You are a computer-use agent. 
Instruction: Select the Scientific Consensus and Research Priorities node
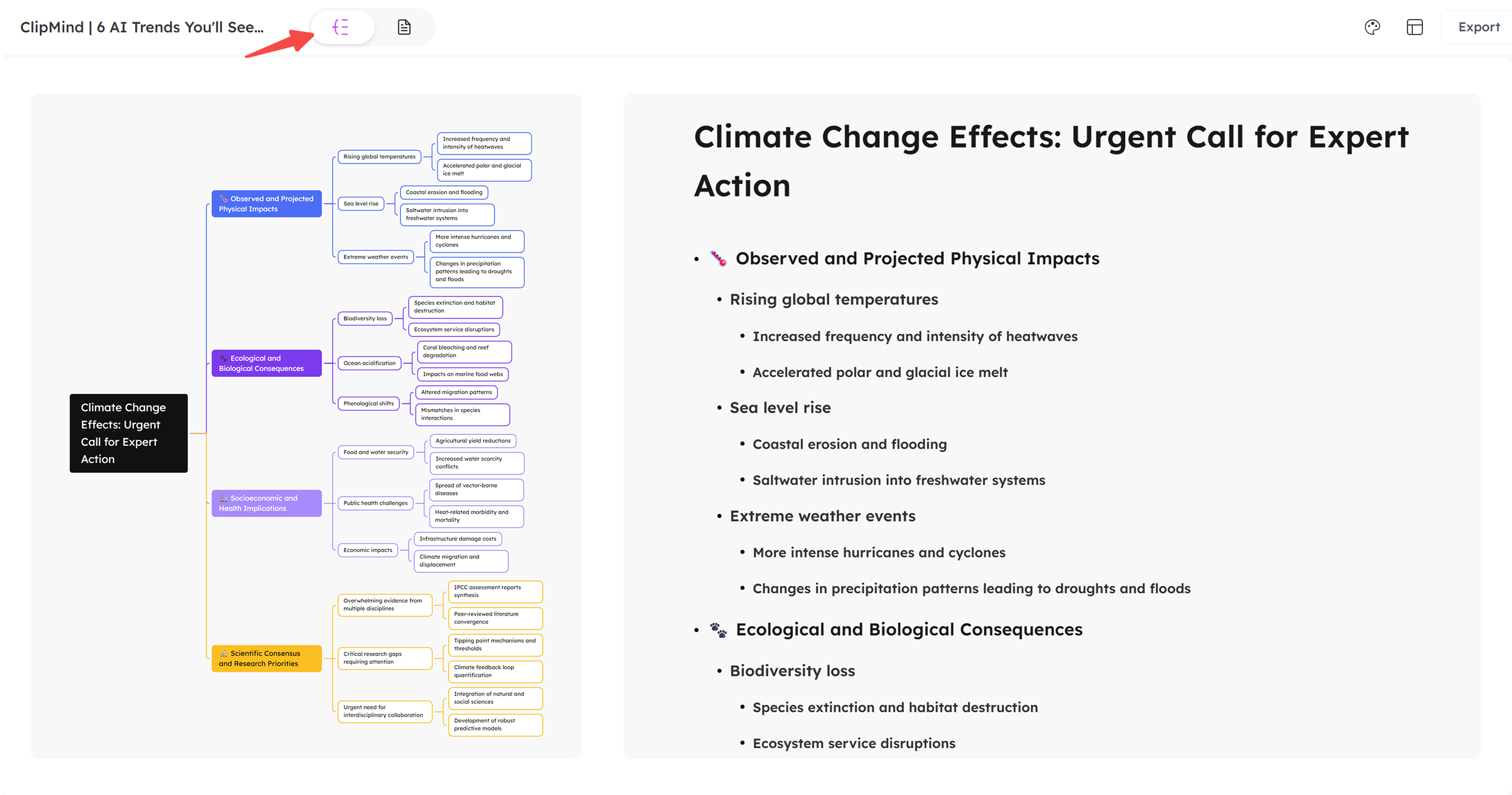[x=266, y=658]
